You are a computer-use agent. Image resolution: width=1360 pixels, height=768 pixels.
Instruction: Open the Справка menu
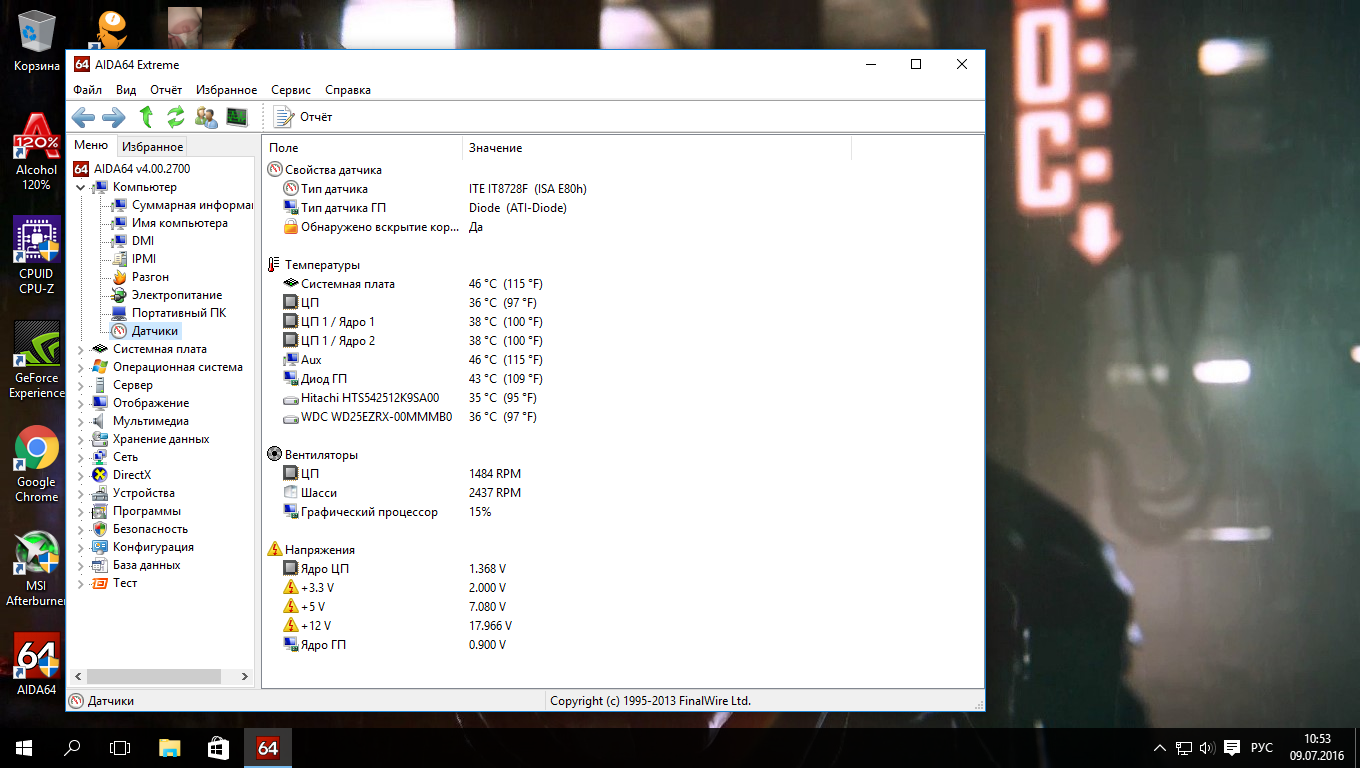(348, 90)
